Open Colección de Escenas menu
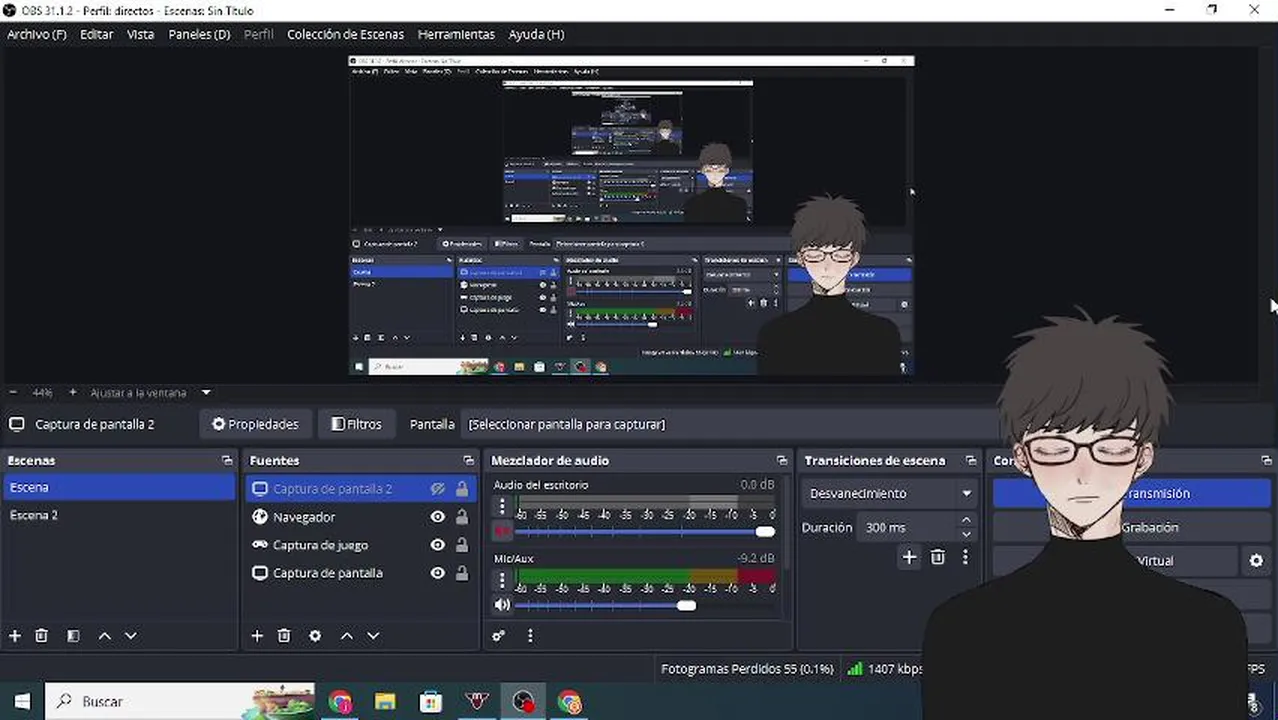 click(345, 34)
